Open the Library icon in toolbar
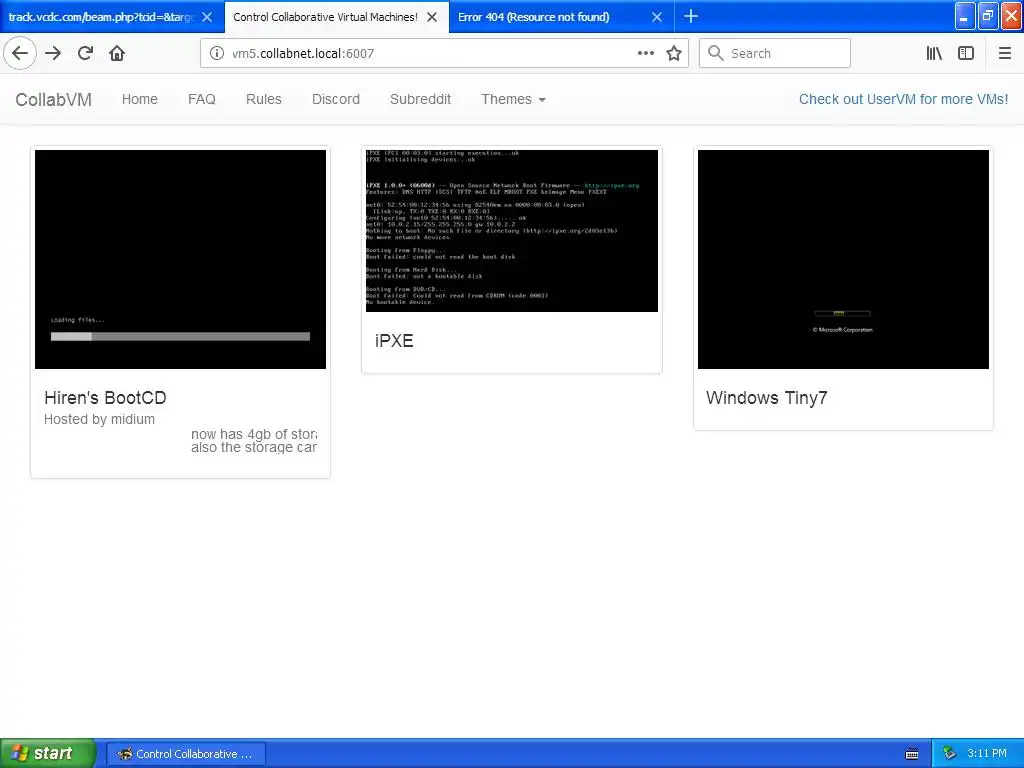 [x=934, y=53]
